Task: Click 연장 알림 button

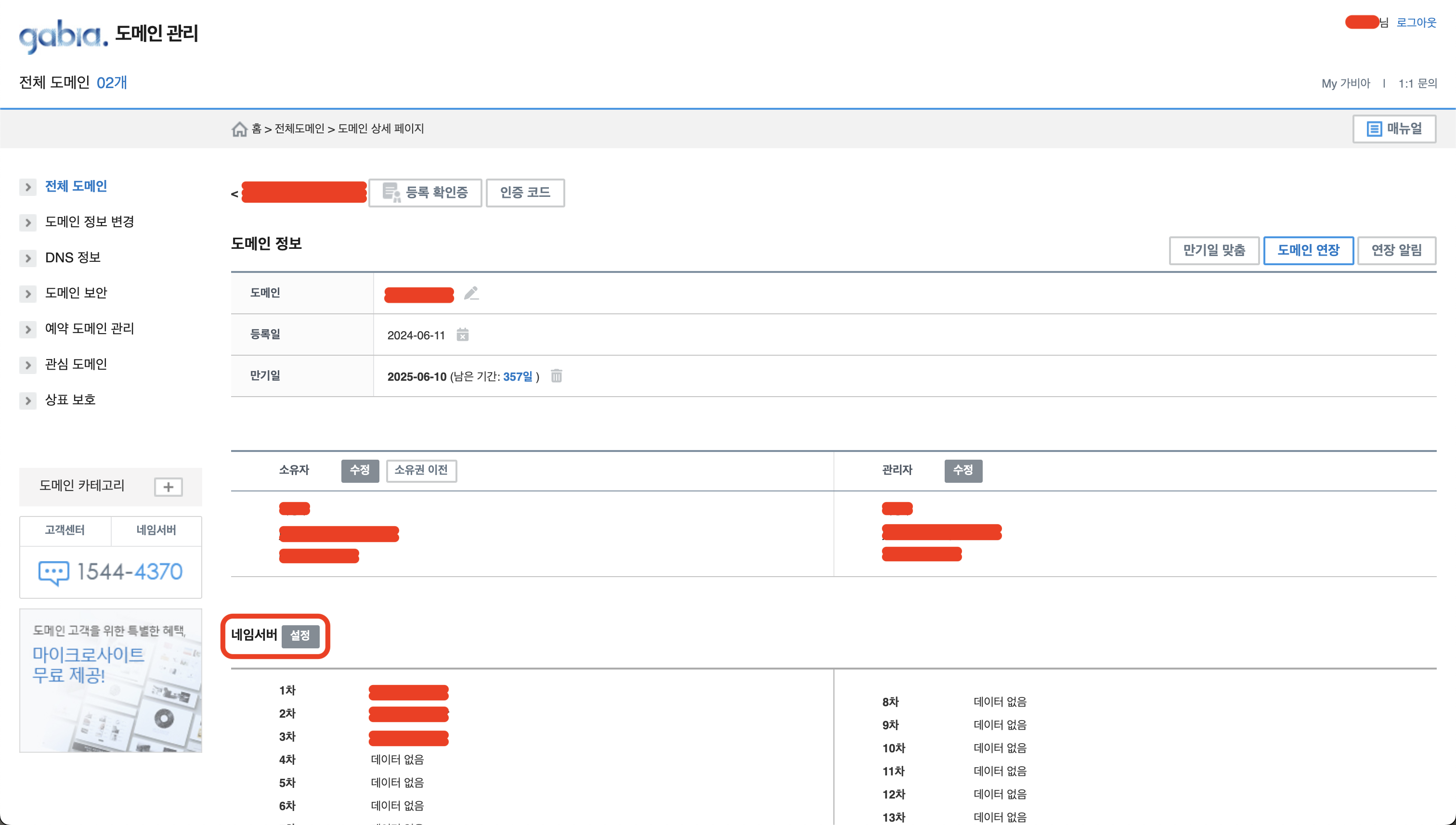Action: 1396,250
